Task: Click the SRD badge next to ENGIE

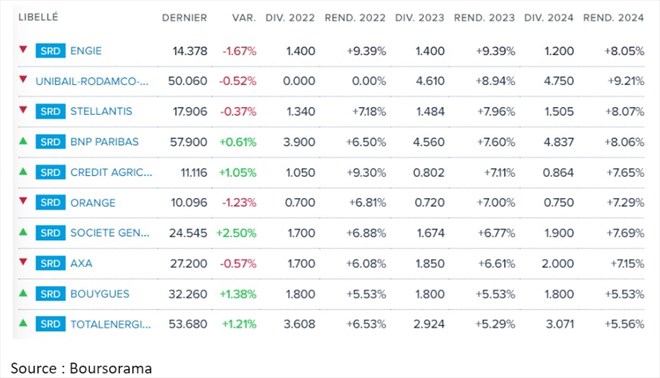Action: click(x=51, y=51)
